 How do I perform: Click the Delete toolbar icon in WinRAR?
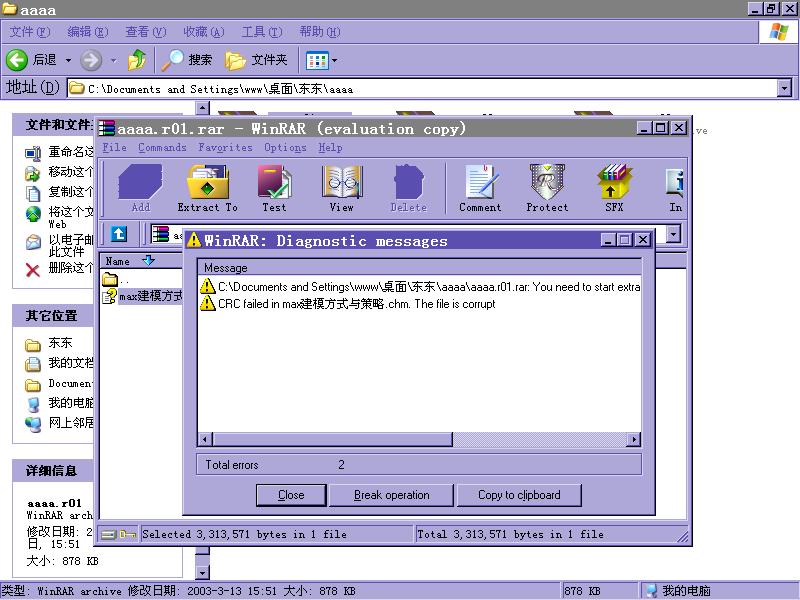tap(408, 188)
